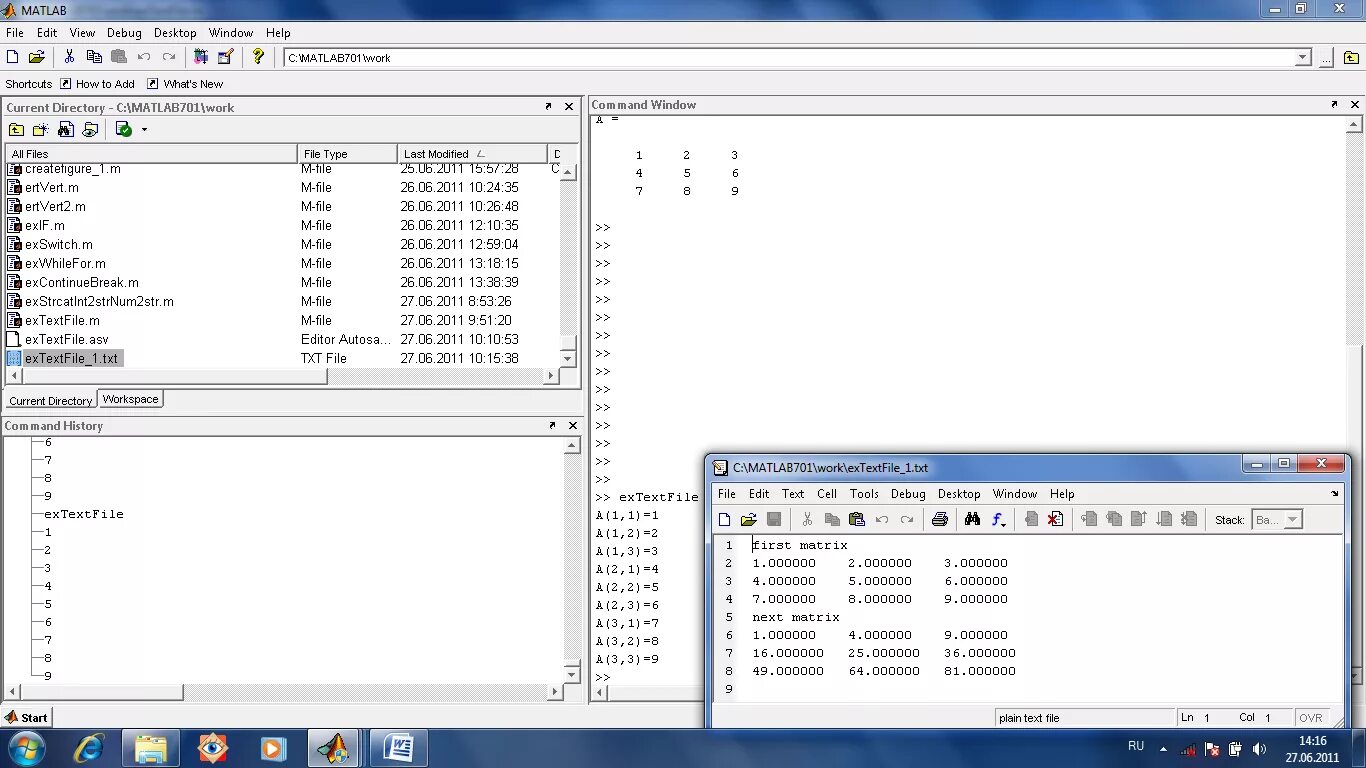The height and width of the screenshot is (768, 1366).
Task: Open Desktop menu in main MATLAB window
Action: [175, 33]
